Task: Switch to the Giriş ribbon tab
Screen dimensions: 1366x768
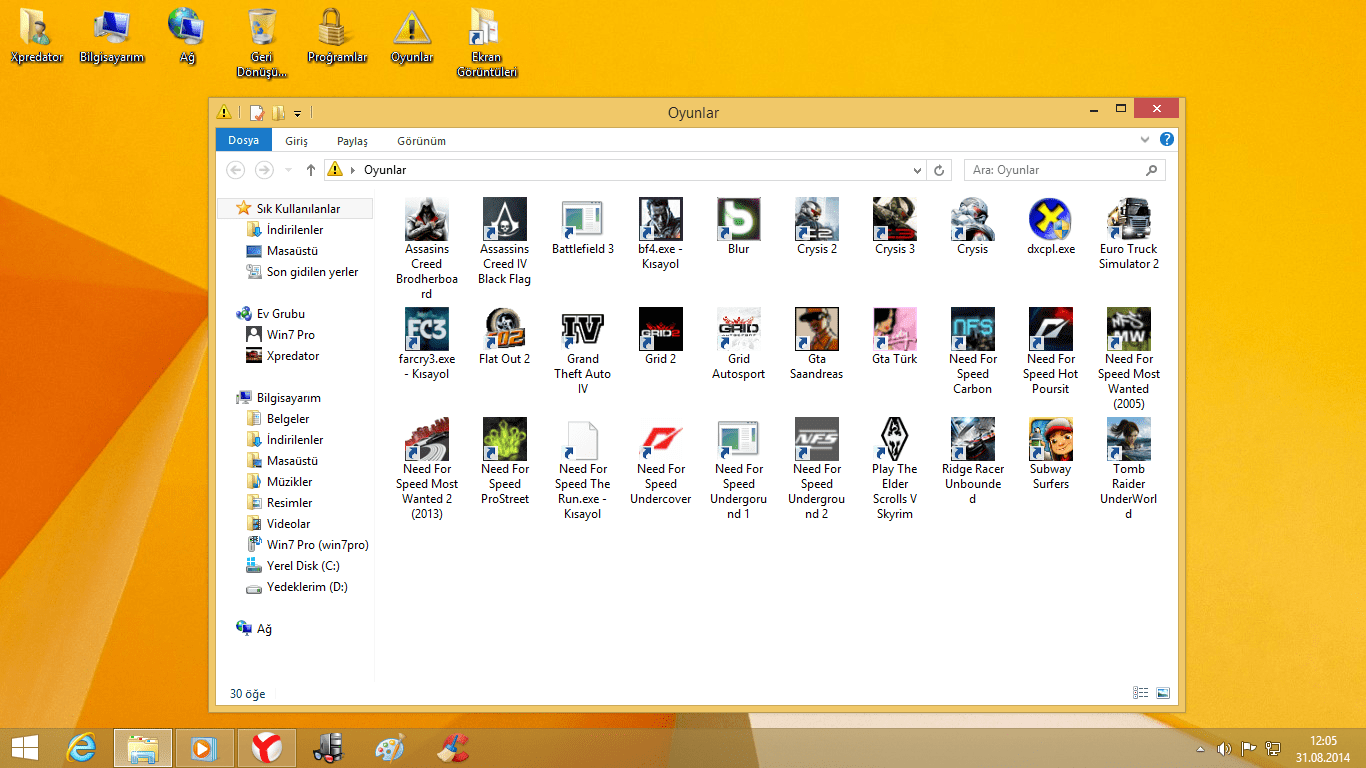Action: point(297,141)
